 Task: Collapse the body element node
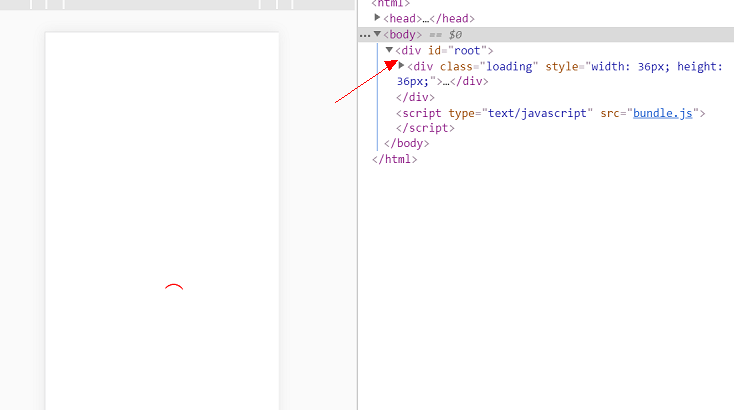(377, 34)
